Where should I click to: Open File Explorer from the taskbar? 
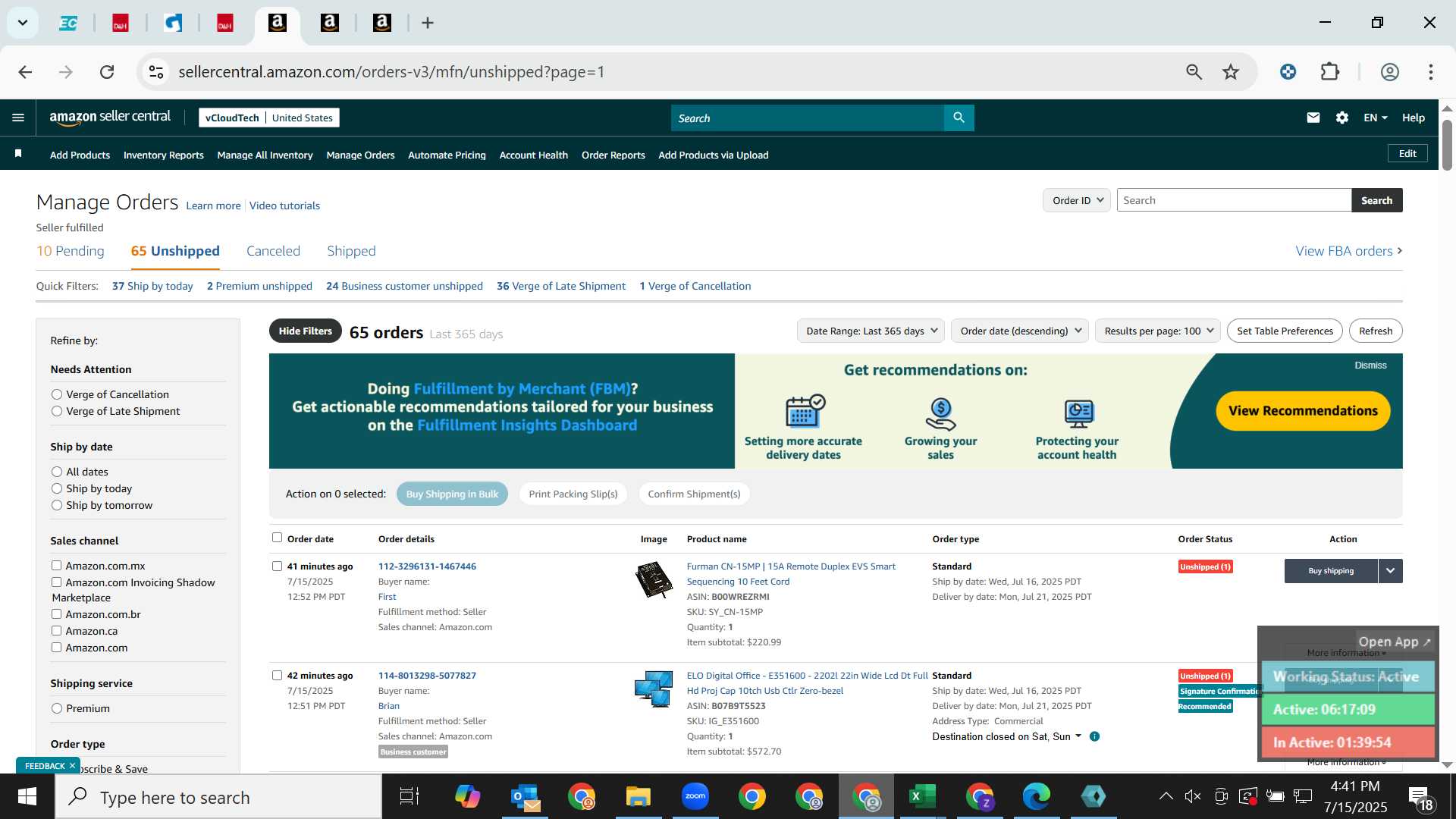coord(639,796)
